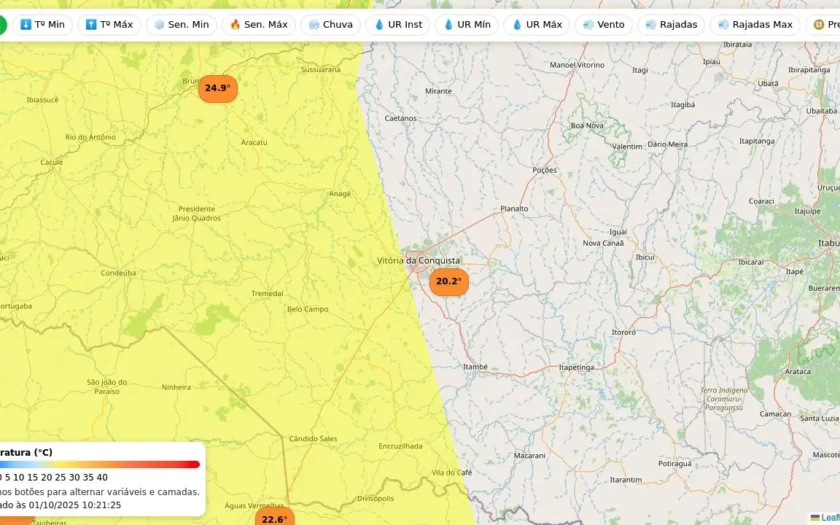Switch to the Tº Máx layer
The image size is (840, 525).
[109, 25]
